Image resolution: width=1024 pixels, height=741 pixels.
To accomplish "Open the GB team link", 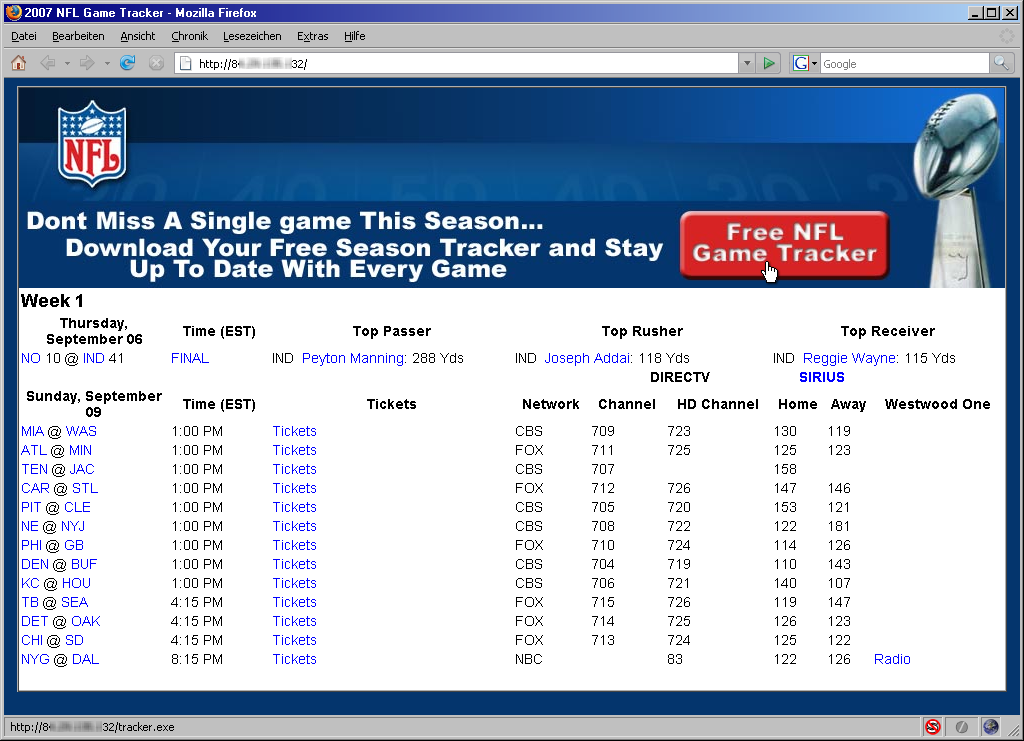I will pyautogui.click(x=74, y=544).
